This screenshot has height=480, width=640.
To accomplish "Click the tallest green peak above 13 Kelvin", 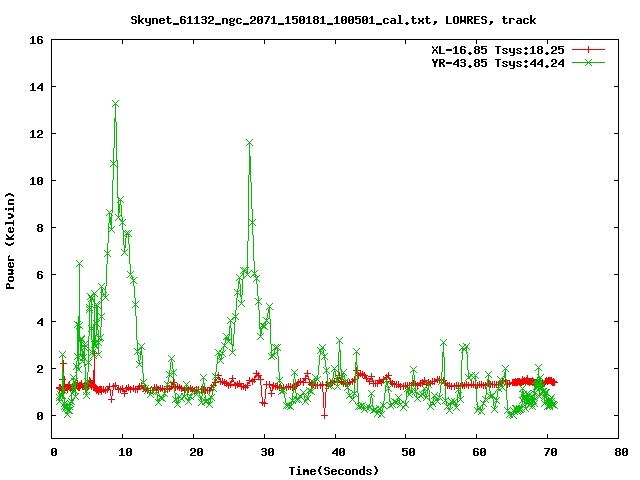I will tap(116, 103).
